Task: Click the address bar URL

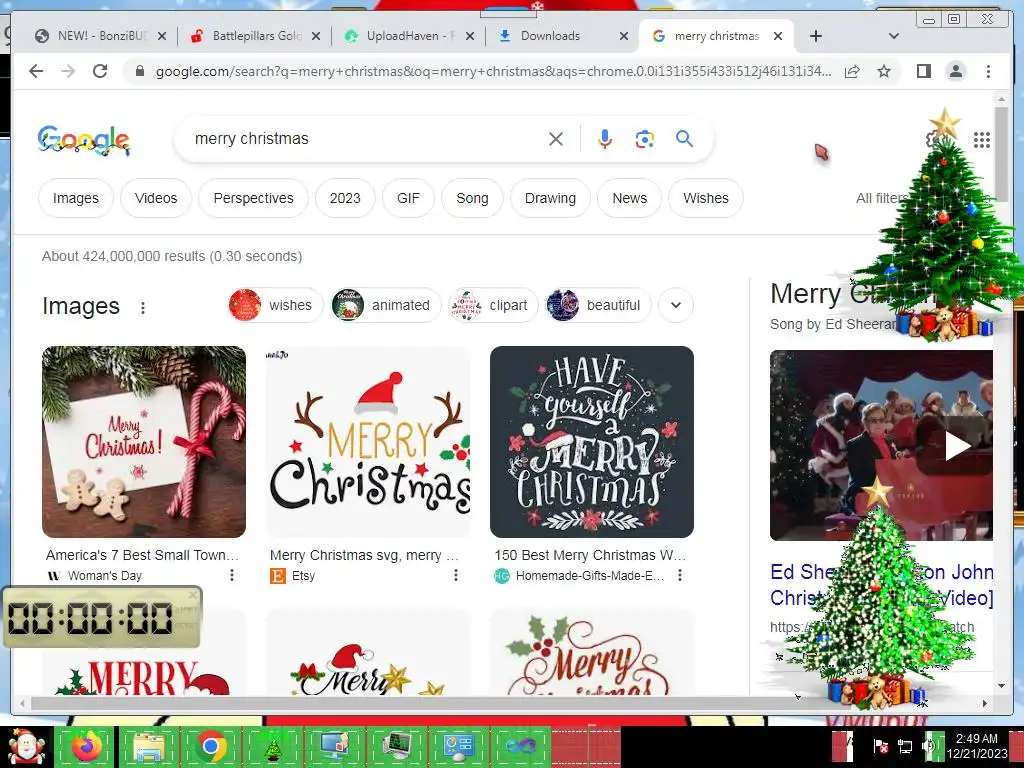Action: 493,71
